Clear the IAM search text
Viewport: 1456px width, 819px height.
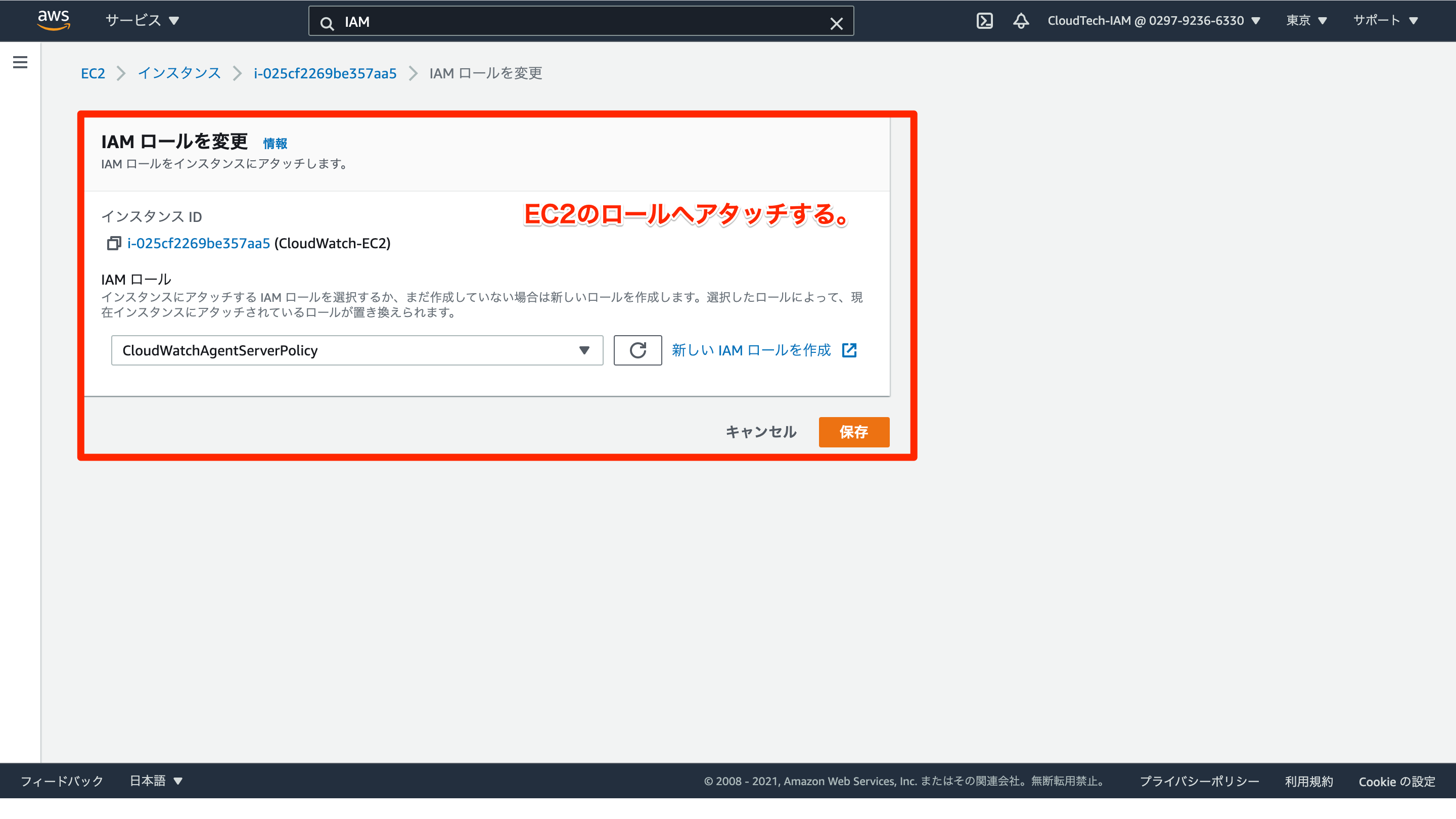point(836,23)
